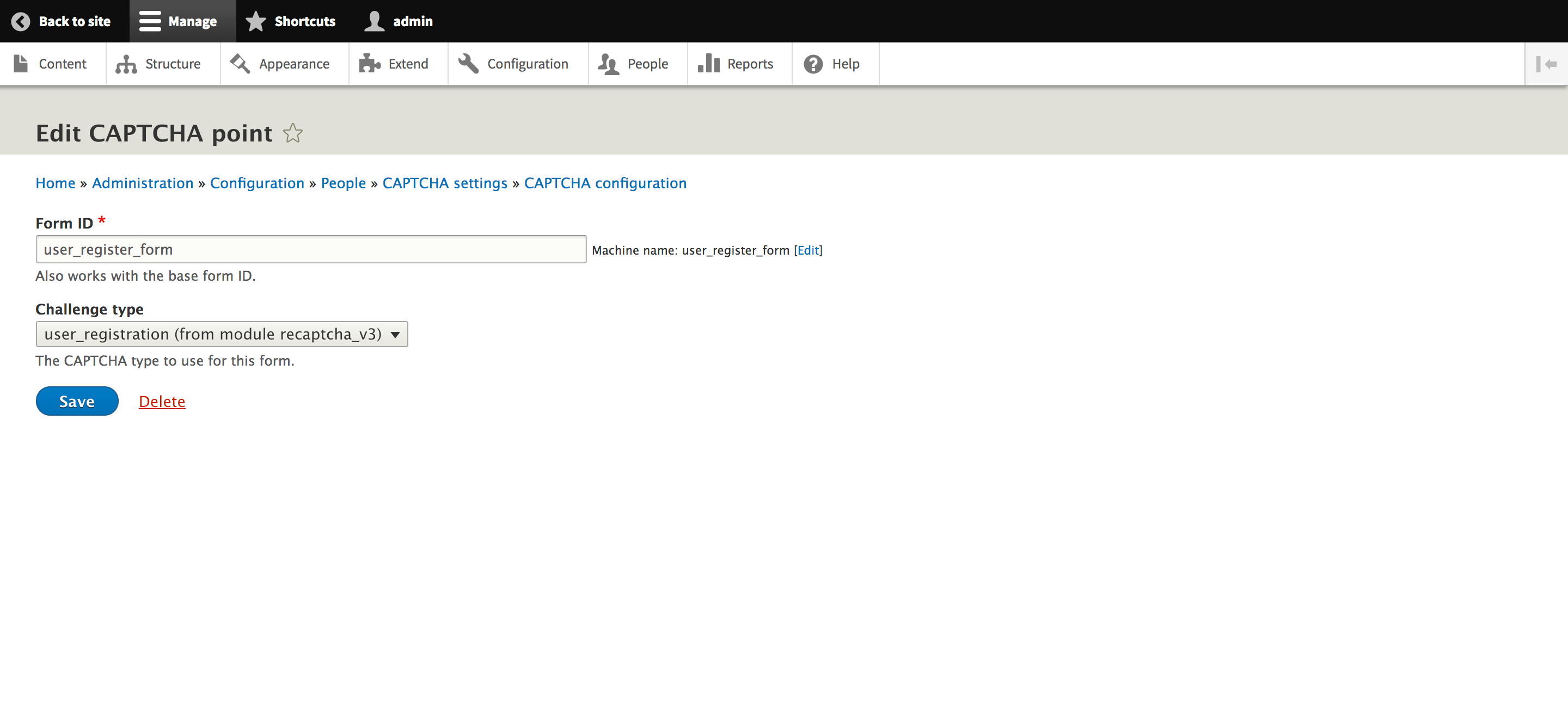The width and height of the screenshot is (1568, 728).
Task: Click Edit next to machine name
Action: point(808,250)
